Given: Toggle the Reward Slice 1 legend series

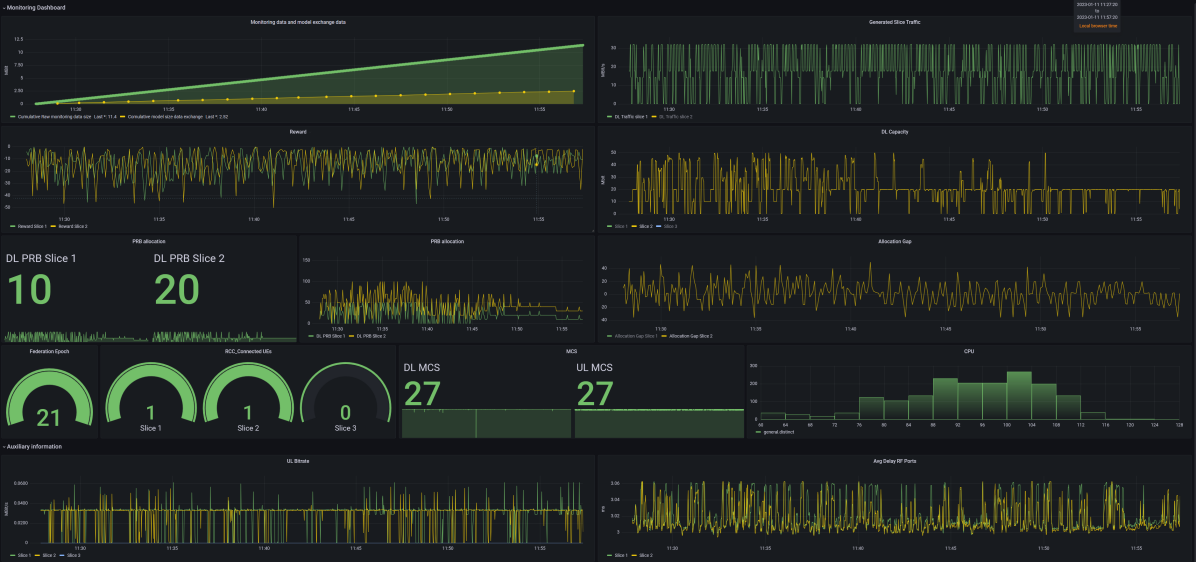Looking at the screenshot, I should coord(32,227).
